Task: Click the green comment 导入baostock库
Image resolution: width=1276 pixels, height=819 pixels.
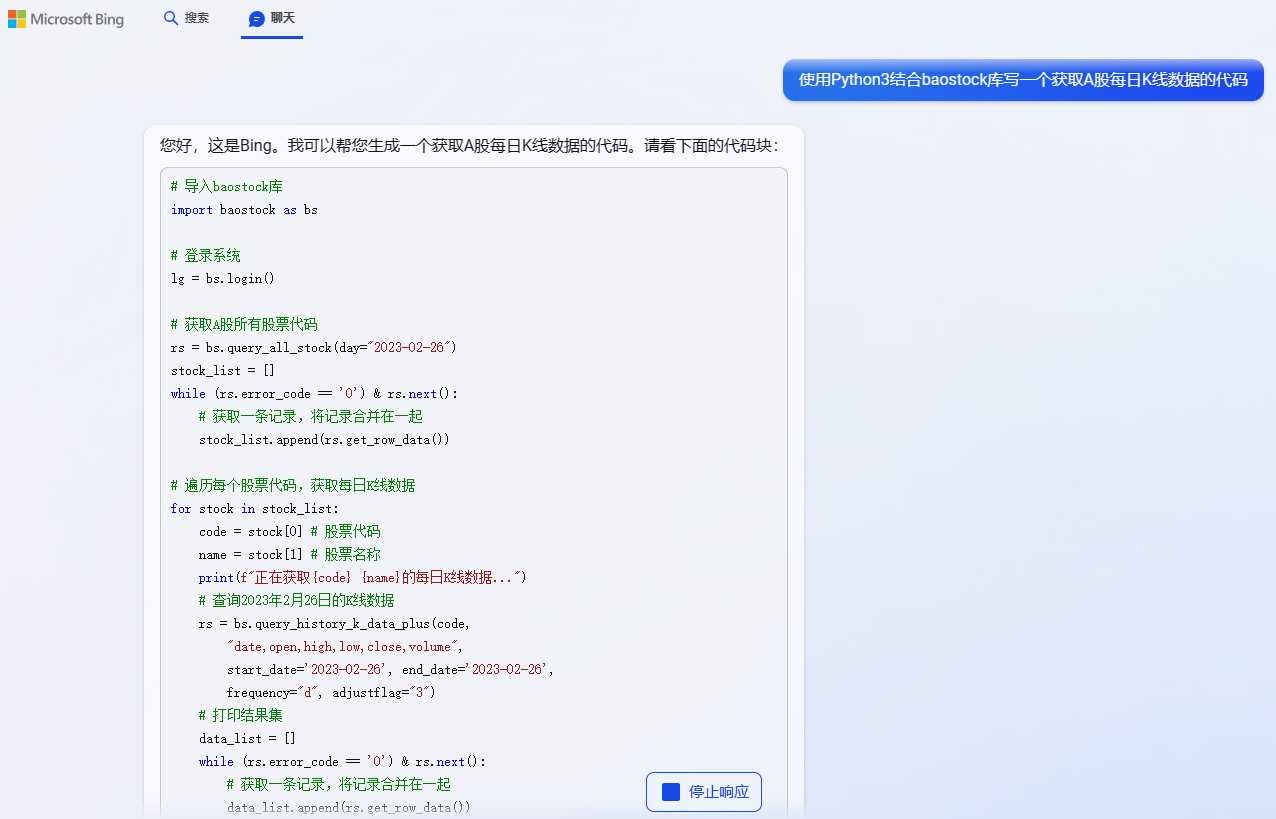Action: click(227, 186)
